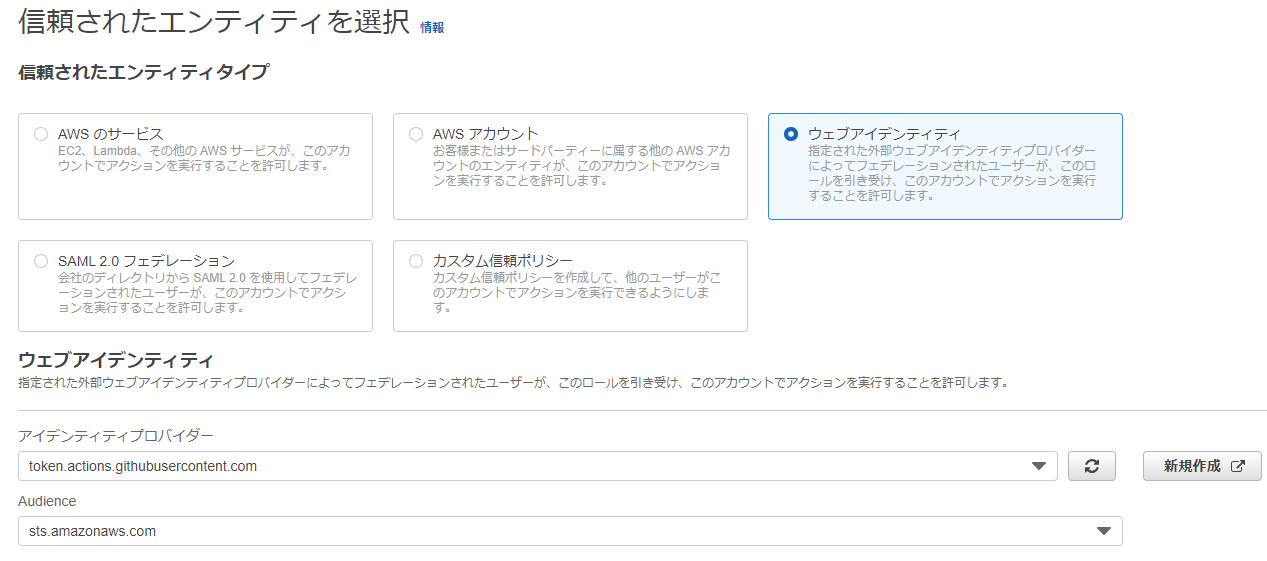This screenshot has height=561, width=1267.
Task: Select the AWS のサービス radio option
Action: (41, 134)
